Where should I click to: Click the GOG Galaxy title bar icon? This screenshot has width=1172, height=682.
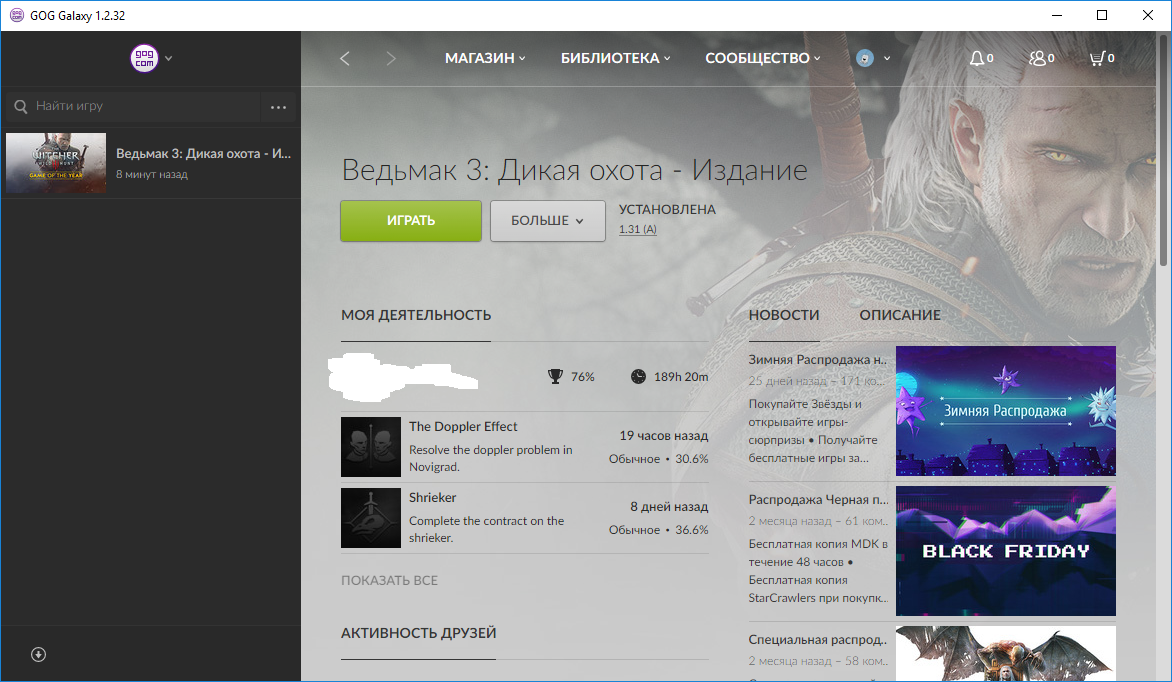click(16, 15)
